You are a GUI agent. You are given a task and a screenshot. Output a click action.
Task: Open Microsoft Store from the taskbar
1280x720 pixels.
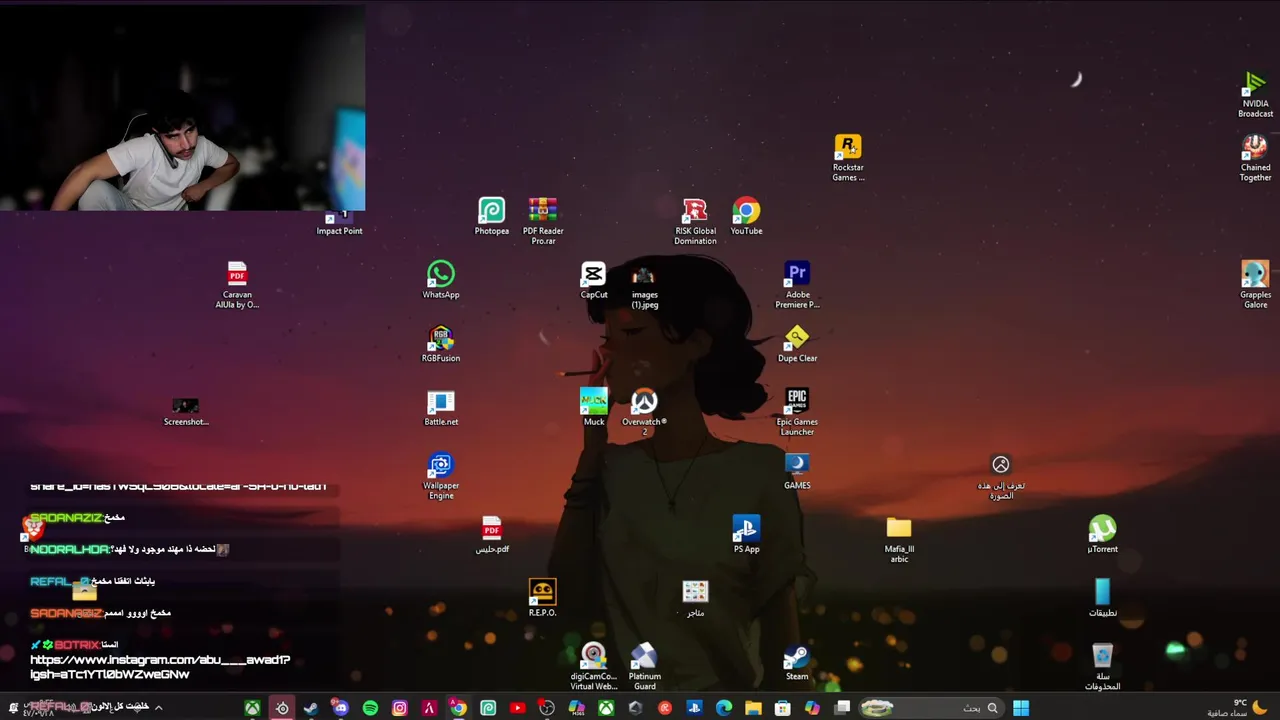pos(783,708)
